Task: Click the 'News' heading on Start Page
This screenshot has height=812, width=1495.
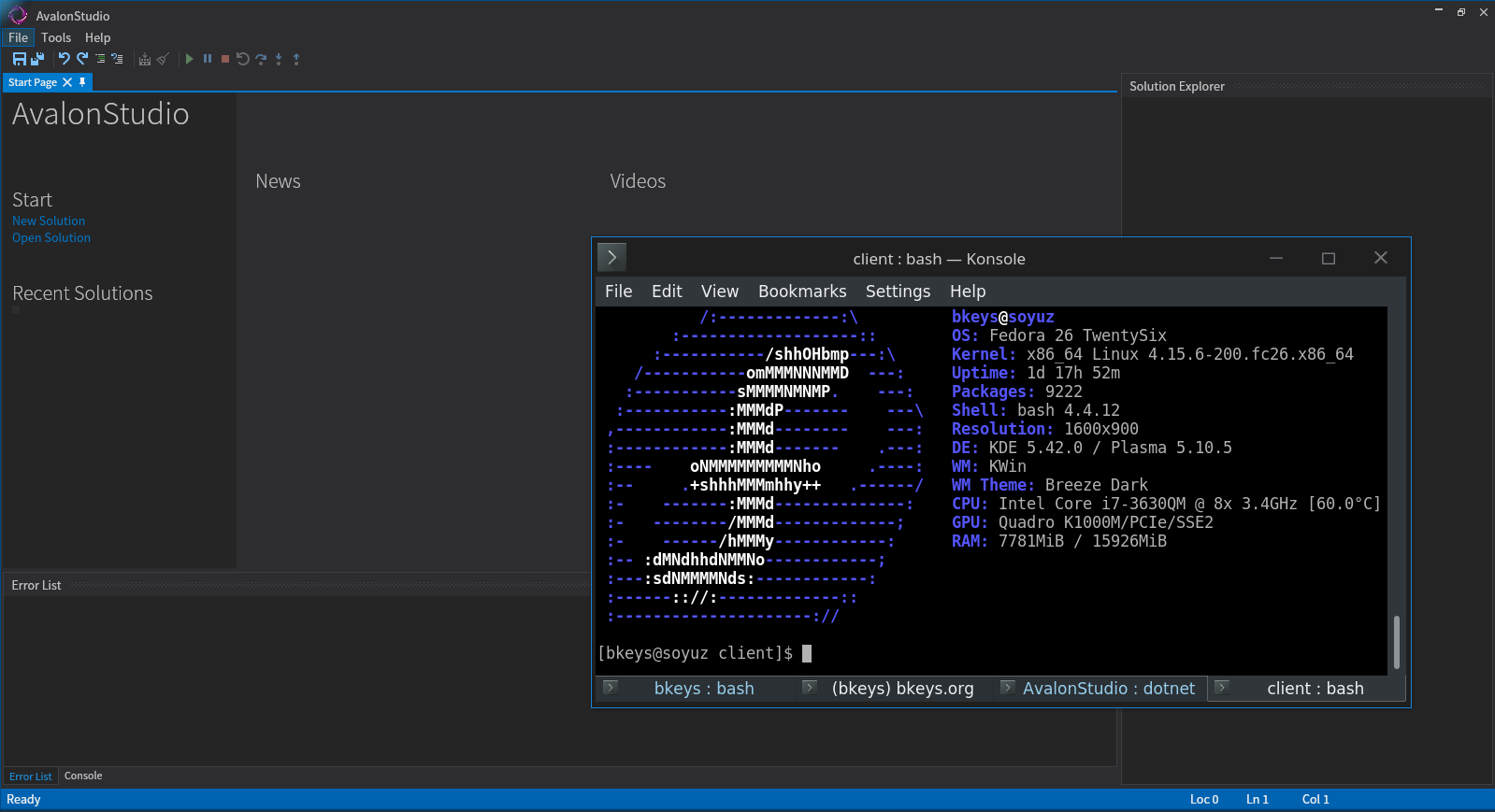Action: coord(278,181)
